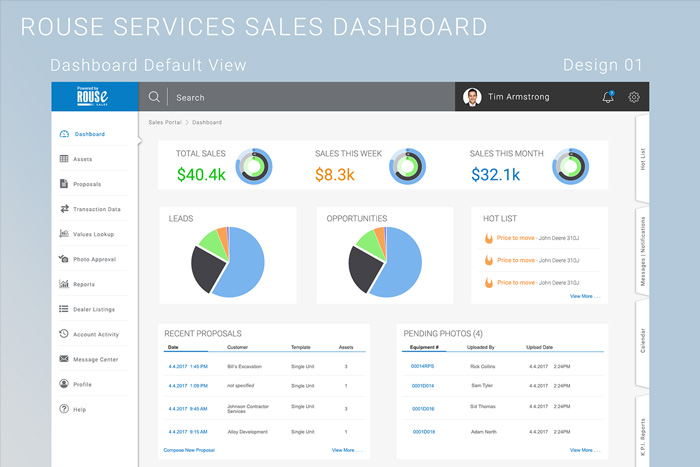Screen dimensions: 700x467
Task: Click the Help question mark icon
Action: click(x=64, y=409)
